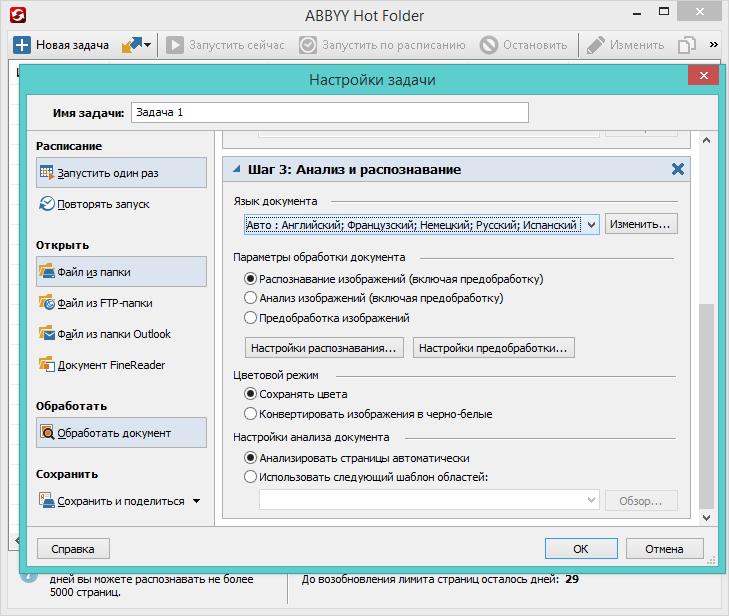Click the ABBYY Hot Folder app logo icon
The height and width of the screenshot is (616, 729).
coord(18,15)
